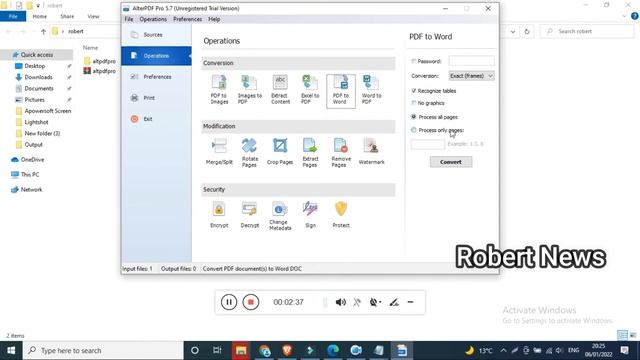Open Downloads in Explorer navigation pane
The height and width of the screenshot is (360, 640).
click(38, 77)
